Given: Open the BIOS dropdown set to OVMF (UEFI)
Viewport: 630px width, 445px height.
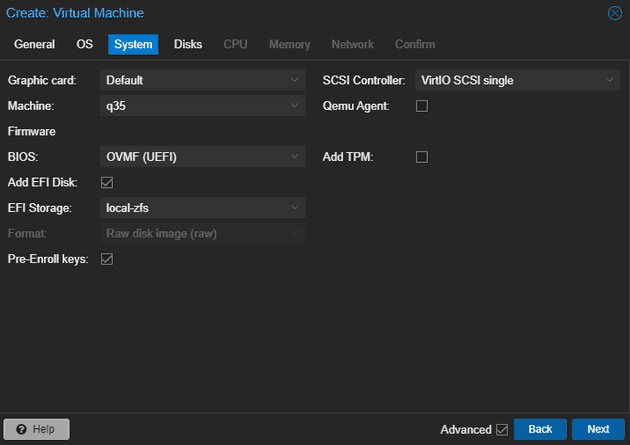Looking at the screenshot, I should pyautogui.click(x=202, y=157).
